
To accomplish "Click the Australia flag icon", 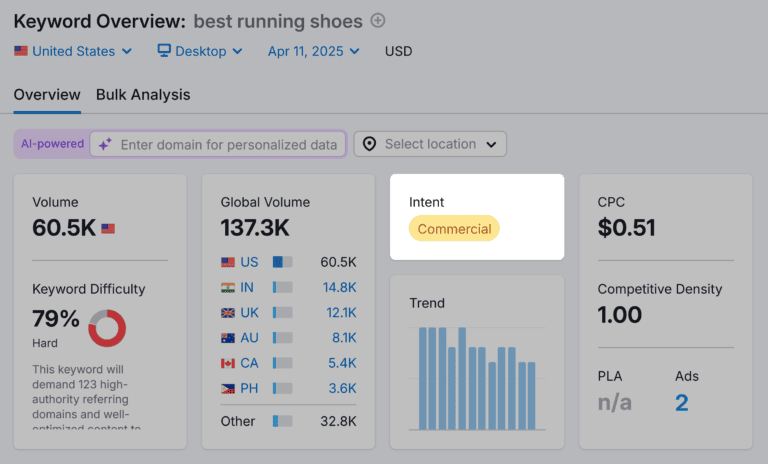I will click(x=228, y=338).
